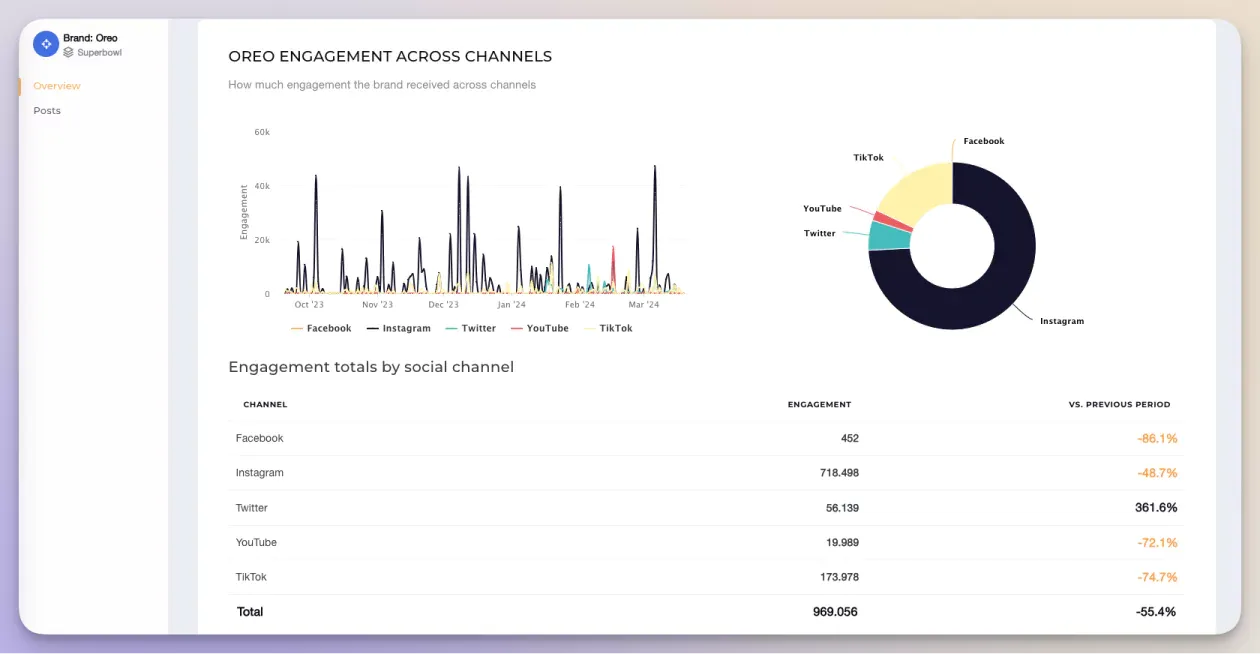1260x654 pixels.
Task: Click YouTube engagement value 19.989
Action: 842,542
